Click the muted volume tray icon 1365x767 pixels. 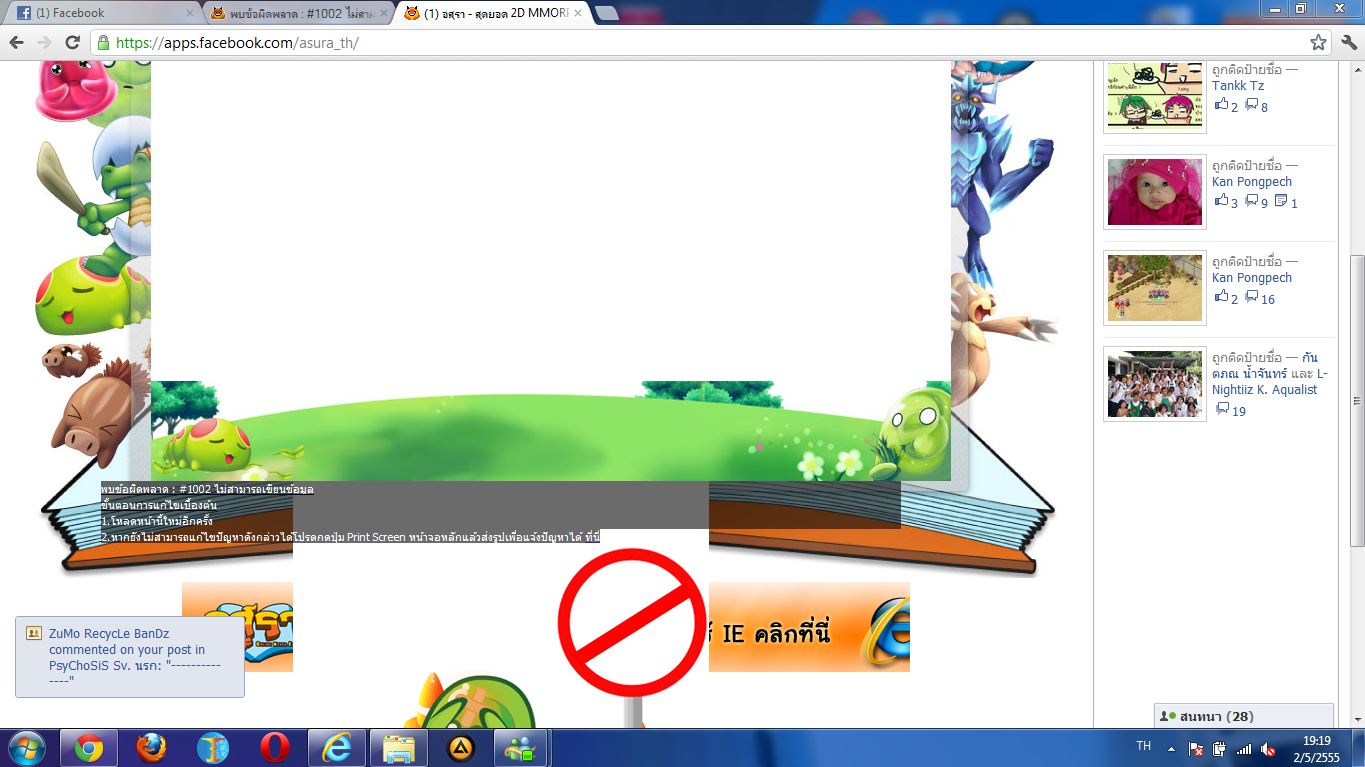tap(1268, 748)
